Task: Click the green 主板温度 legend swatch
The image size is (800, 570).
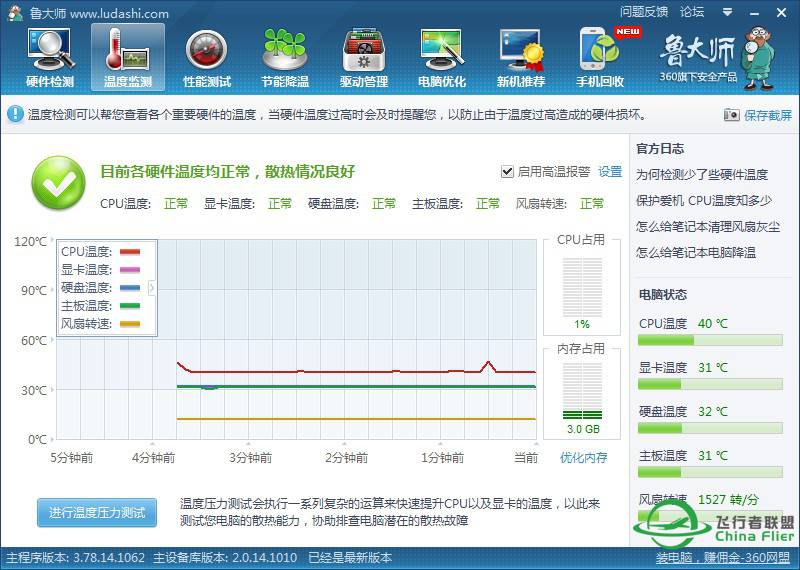Action: click(x=130, y=306)
